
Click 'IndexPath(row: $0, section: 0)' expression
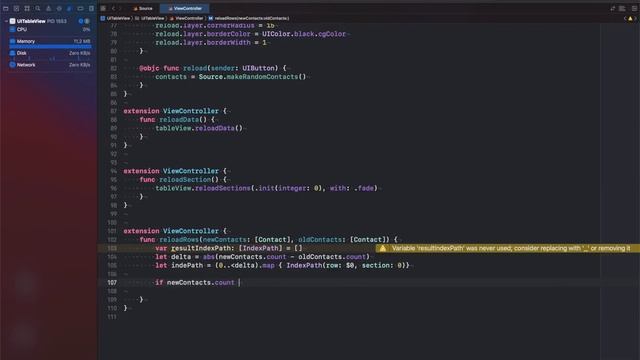(x=346, y=265)
